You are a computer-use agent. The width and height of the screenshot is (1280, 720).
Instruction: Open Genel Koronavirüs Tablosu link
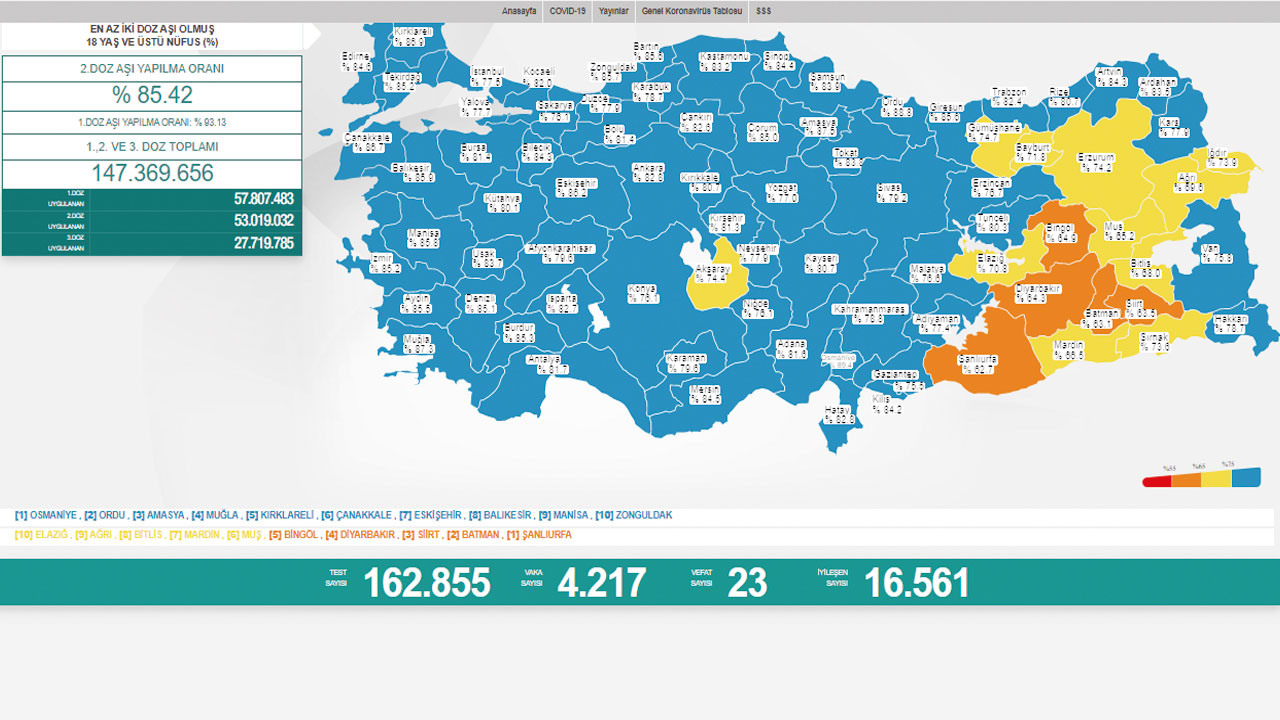[692, 10]
